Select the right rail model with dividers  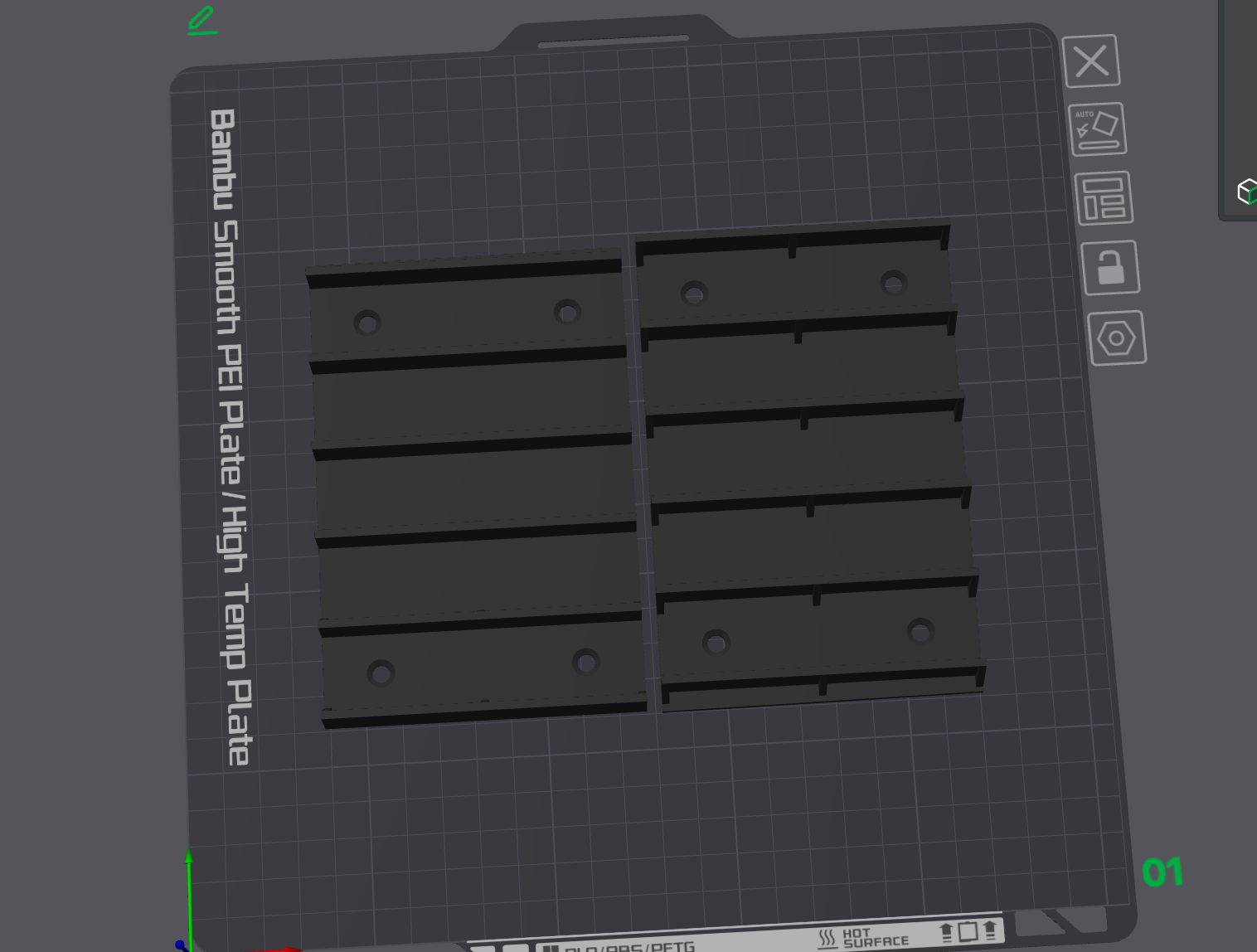[810, 466]
